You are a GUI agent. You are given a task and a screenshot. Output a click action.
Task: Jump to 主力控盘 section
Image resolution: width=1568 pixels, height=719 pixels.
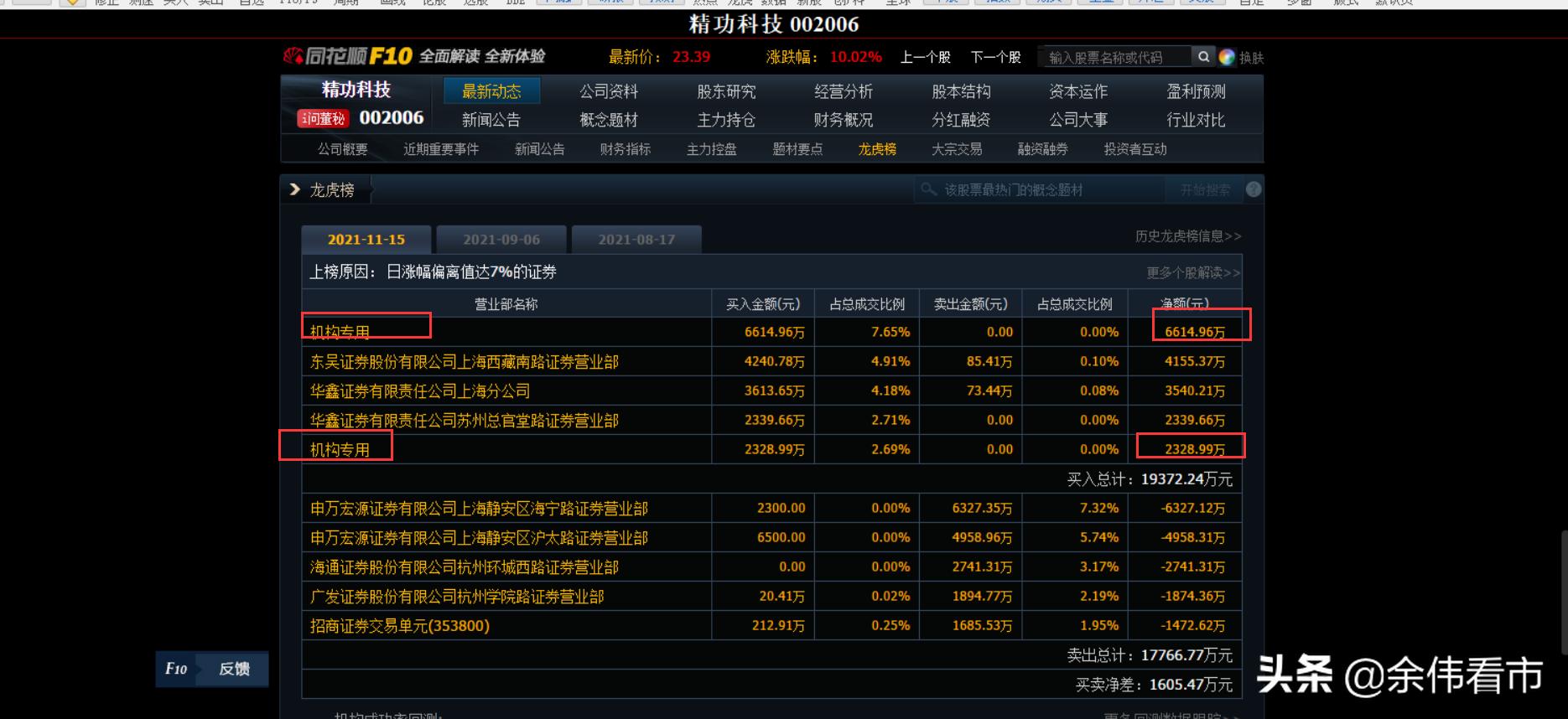pos(712,149)
